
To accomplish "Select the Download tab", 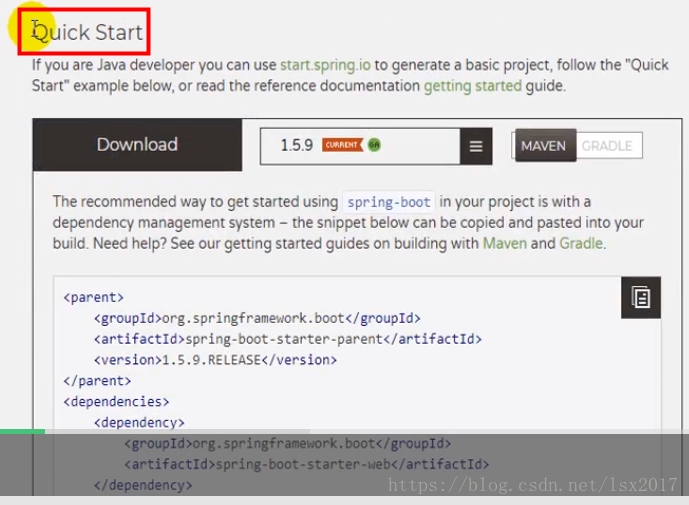I will pyautogui.click(x=138, y=145).
